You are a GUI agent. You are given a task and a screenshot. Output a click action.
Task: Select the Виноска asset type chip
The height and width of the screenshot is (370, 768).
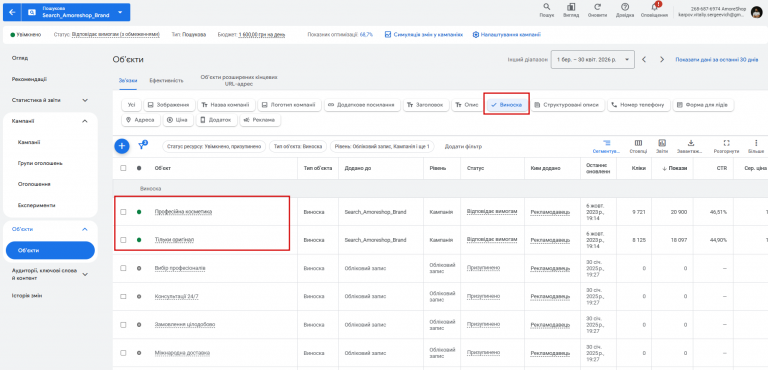point(507,105)
